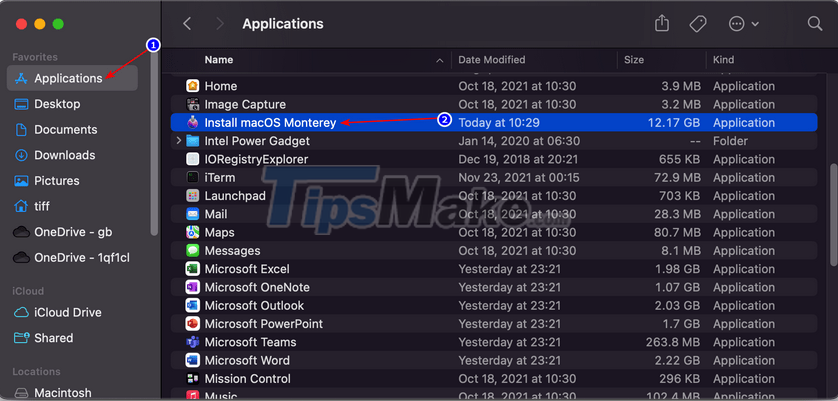Viewport: 838px width, 401px height.
Task: Click the Image Capture app icon
Action: pos(192,104)
